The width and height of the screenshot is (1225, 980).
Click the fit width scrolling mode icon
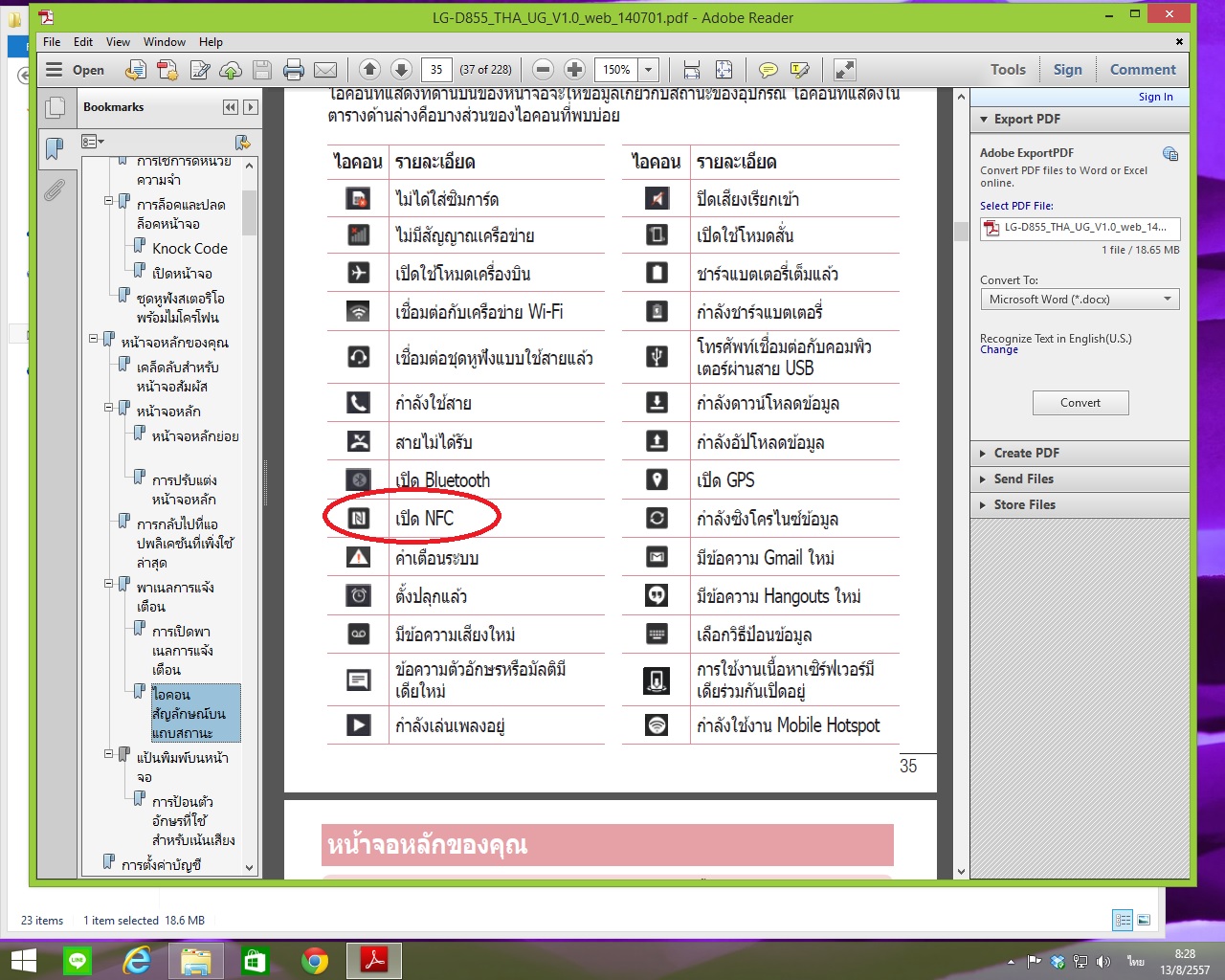click(692, 70)
